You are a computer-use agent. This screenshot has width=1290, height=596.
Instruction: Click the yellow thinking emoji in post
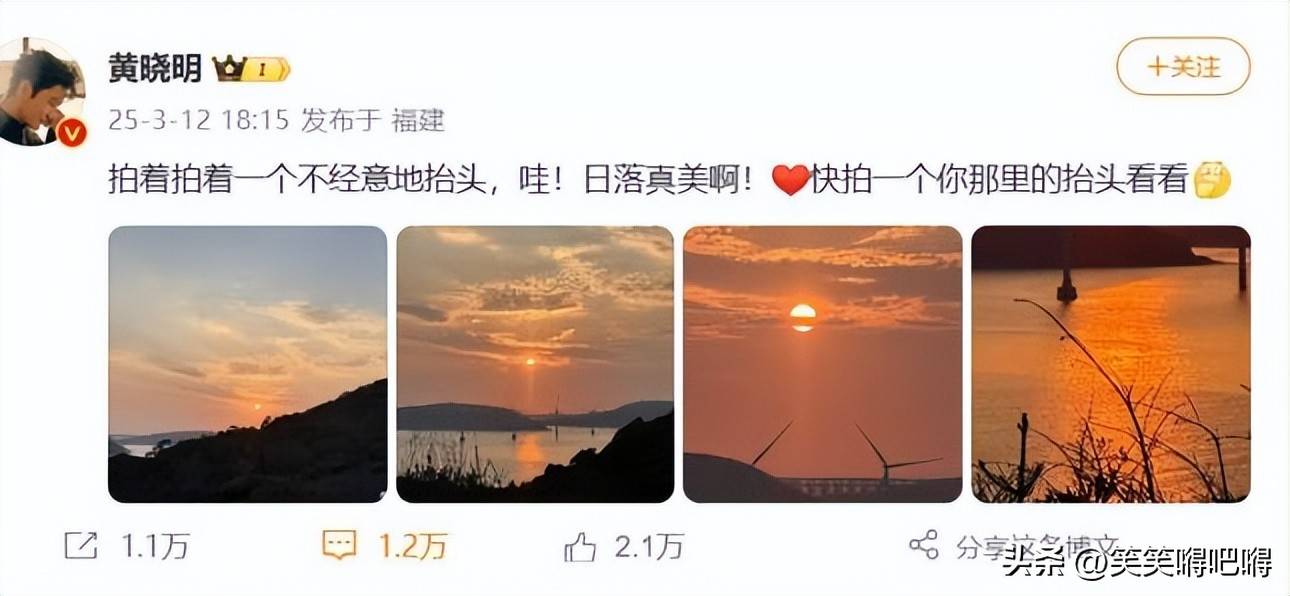coord(1211,181)
